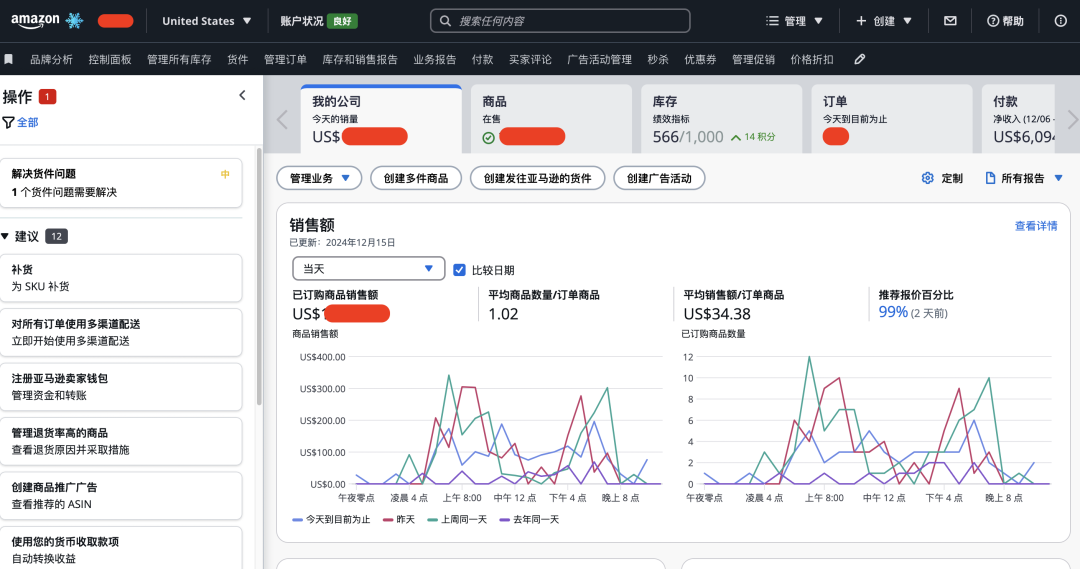This screenshot has width=1080, height=569.
Task: Open the 解决货件问题 action card
Action: pyautogui.click(x=121, y=183)
